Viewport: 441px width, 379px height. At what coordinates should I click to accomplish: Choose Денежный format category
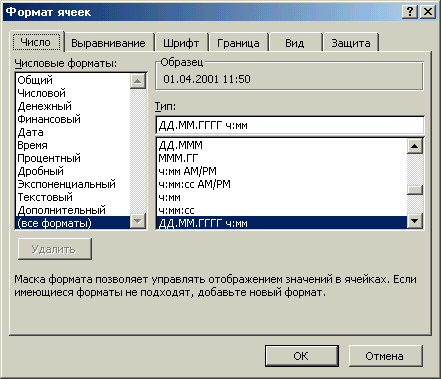coord(73,106)
